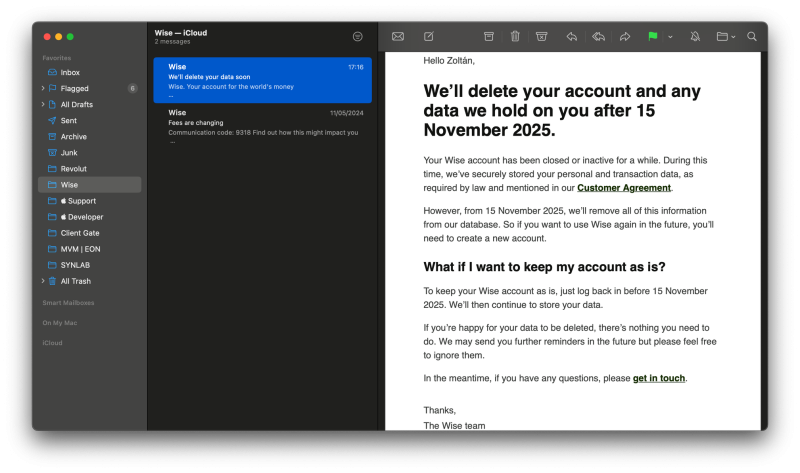Forward the selected message
Screen dimensions: 800x473
625,36
